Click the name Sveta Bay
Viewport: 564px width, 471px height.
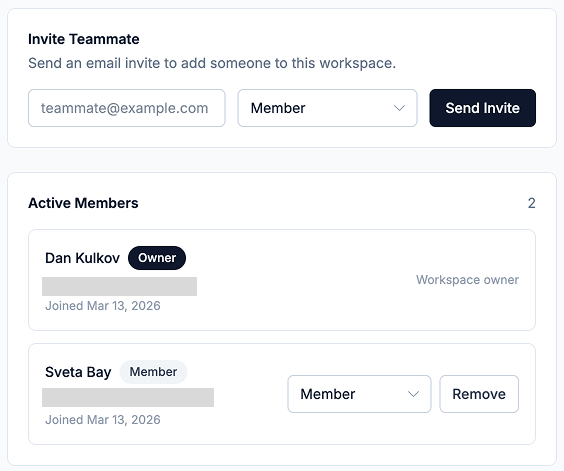(x=78, y=372)
